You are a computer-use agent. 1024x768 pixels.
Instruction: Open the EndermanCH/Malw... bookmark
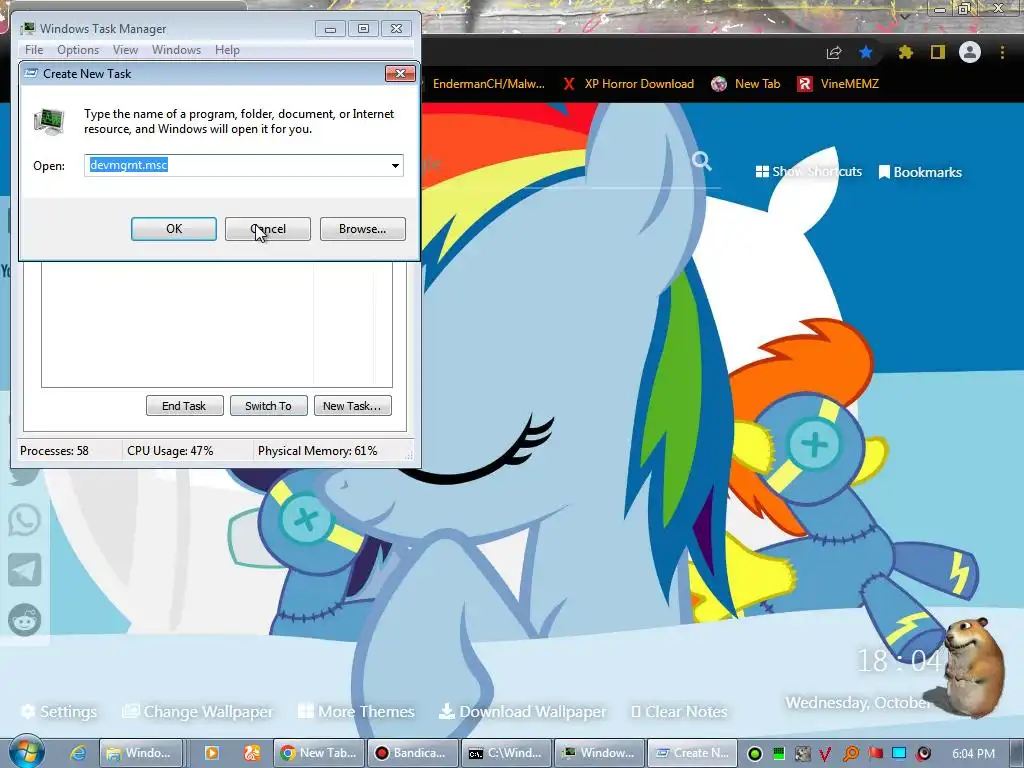tap(488, 84)
